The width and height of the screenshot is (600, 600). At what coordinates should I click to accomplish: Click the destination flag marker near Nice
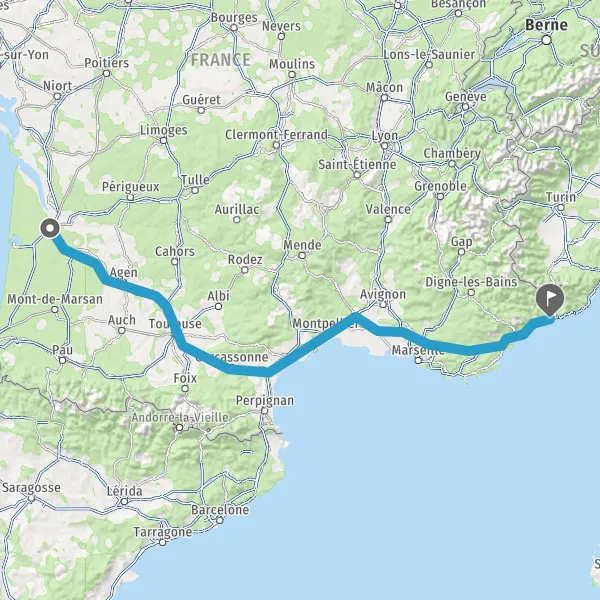tap(550, 300)
